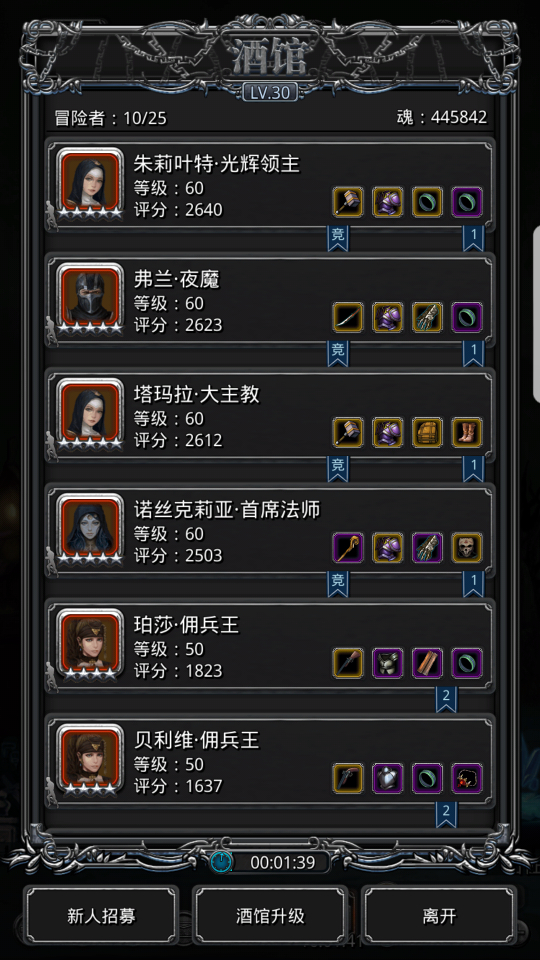Tap the 新人招募 button
540x960 pixels.
(101, 916)
